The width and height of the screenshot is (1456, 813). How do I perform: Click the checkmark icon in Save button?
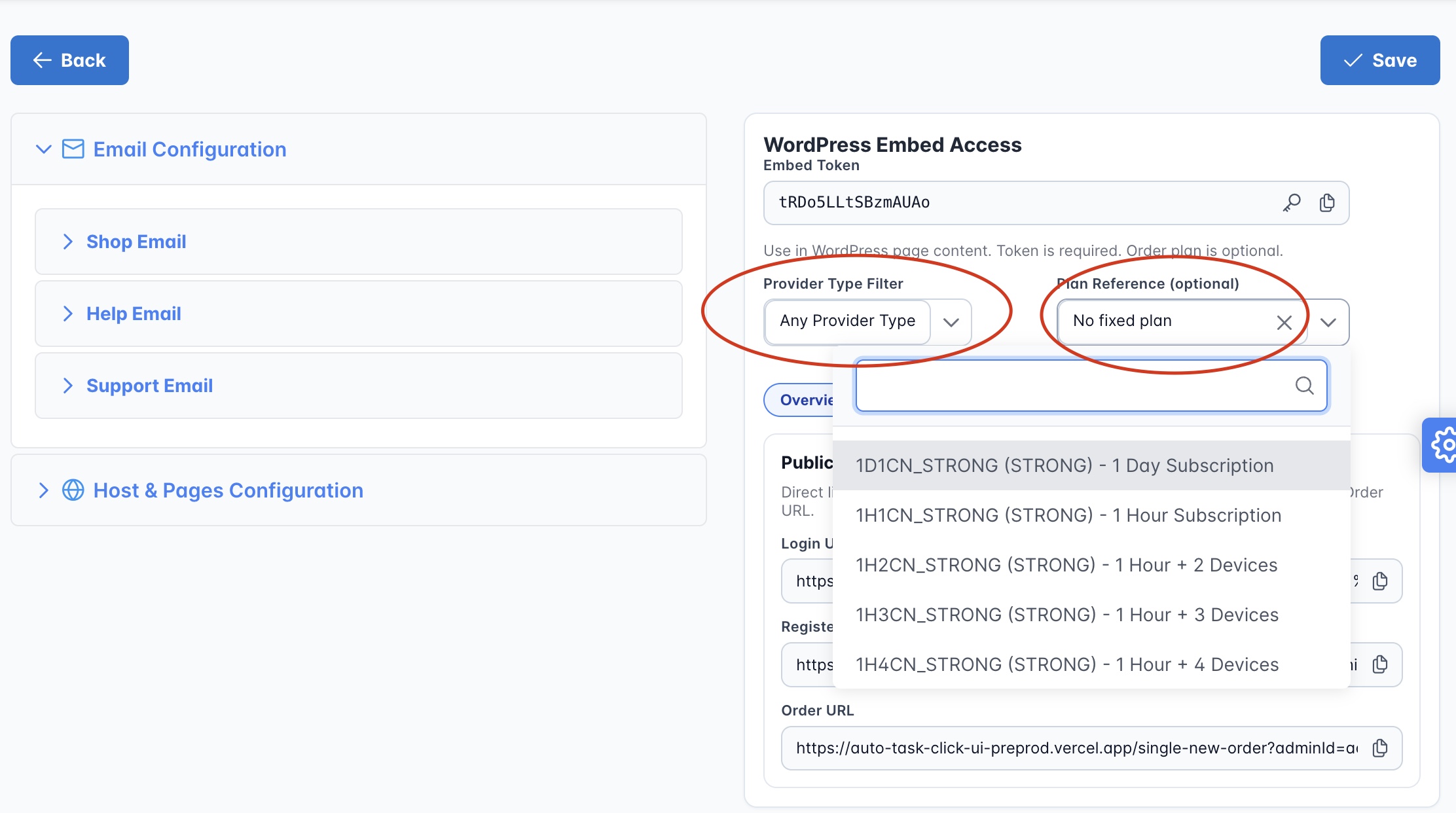click(1353, 61)
